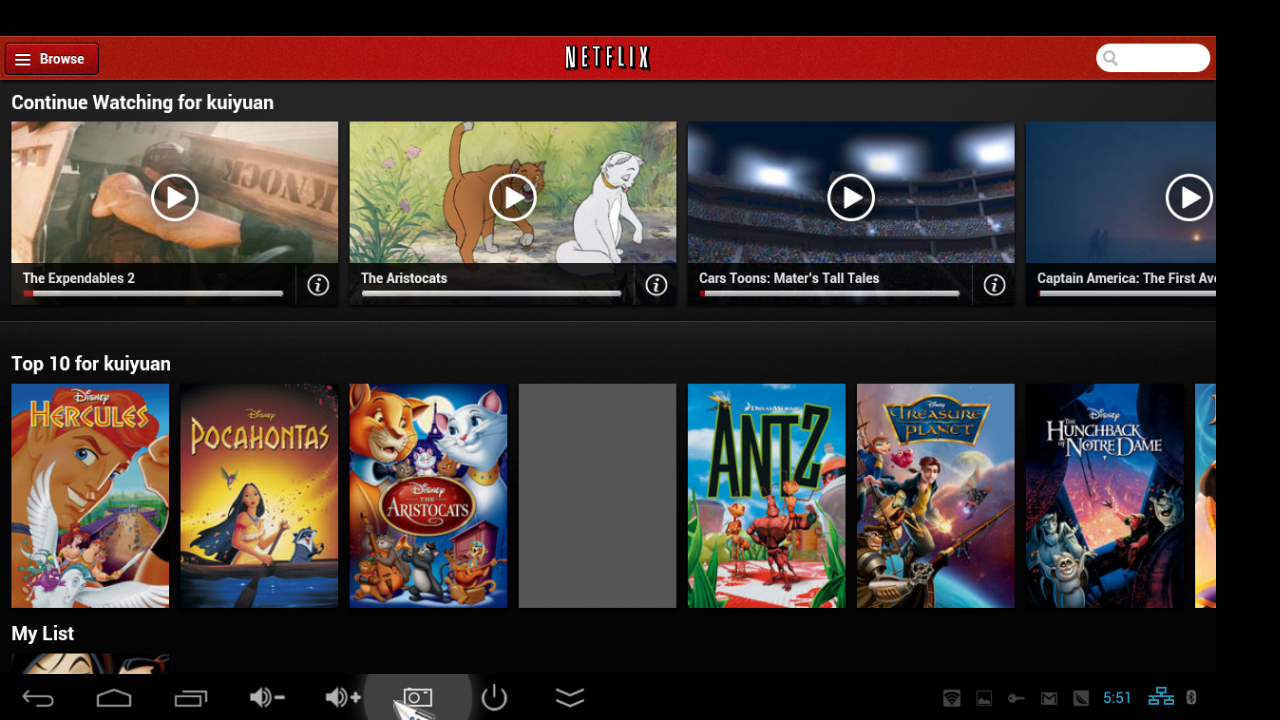
Task: Click the magnifying glass search icon
Action: [1111, 58]
